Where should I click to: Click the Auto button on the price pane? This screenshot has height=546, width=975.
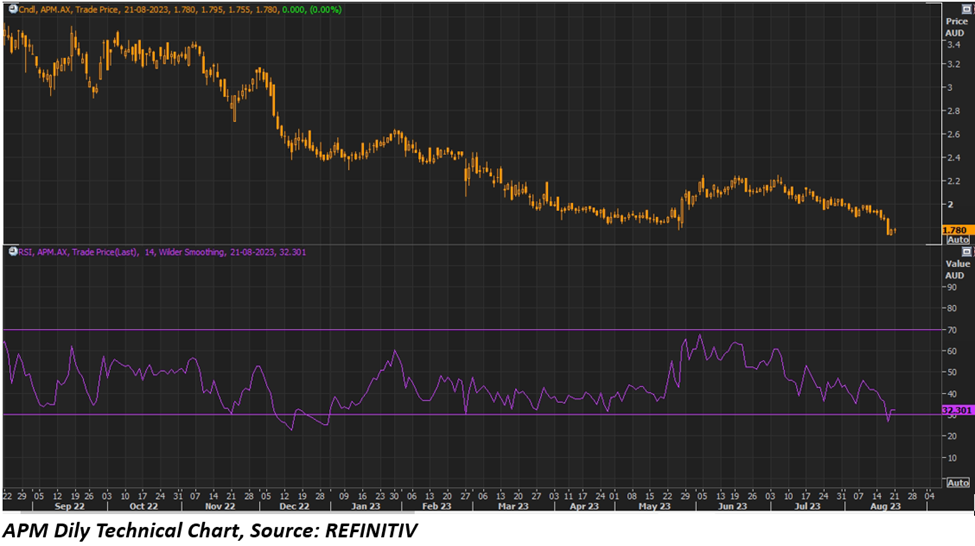pyautogui.click(x=957, y=240)
